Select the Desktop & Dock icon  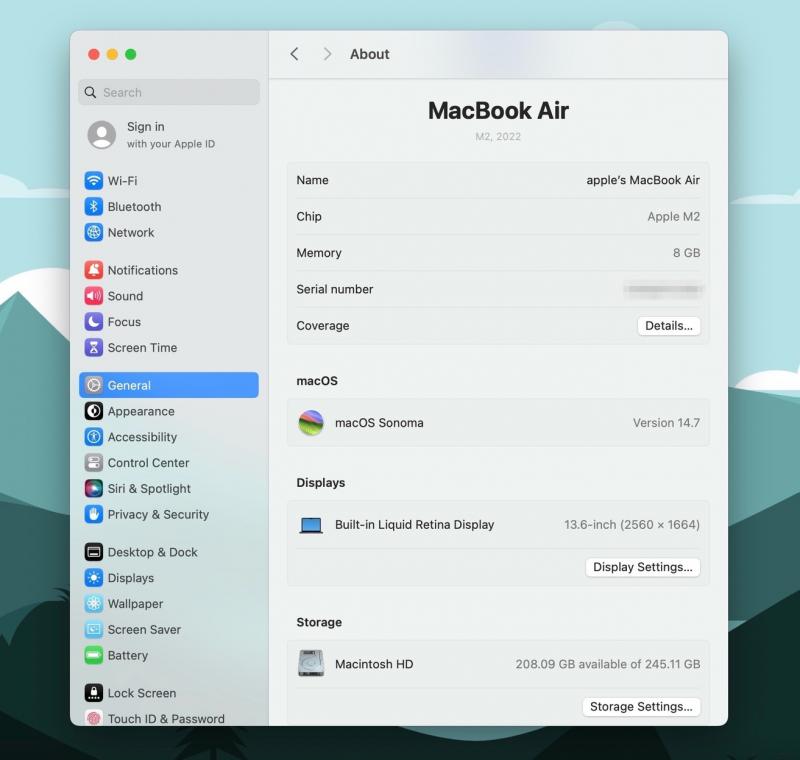(93, 552)
